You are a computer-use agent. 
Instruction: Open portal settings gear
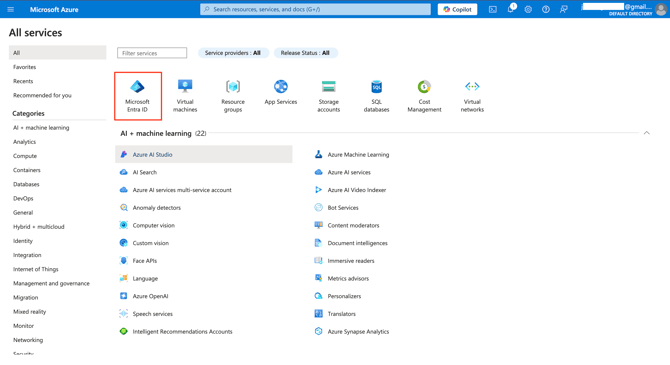tap(528, 9)
